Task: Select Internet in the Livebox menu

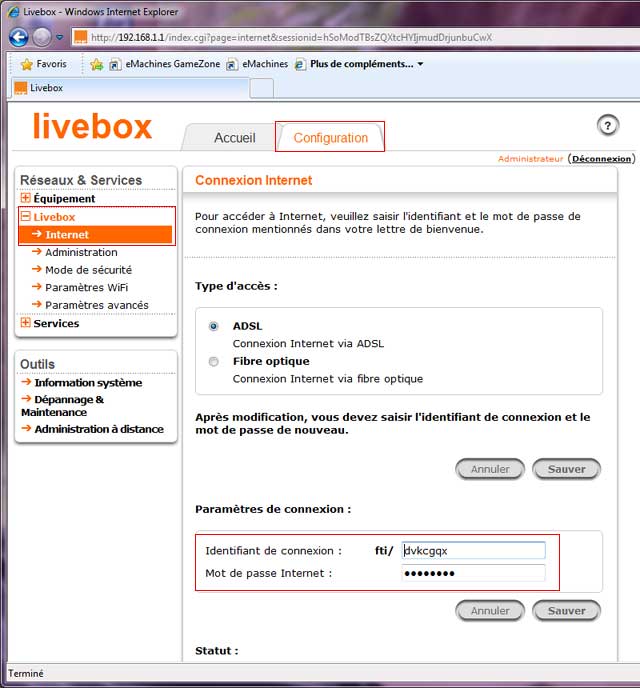Action: pos(95,235)
